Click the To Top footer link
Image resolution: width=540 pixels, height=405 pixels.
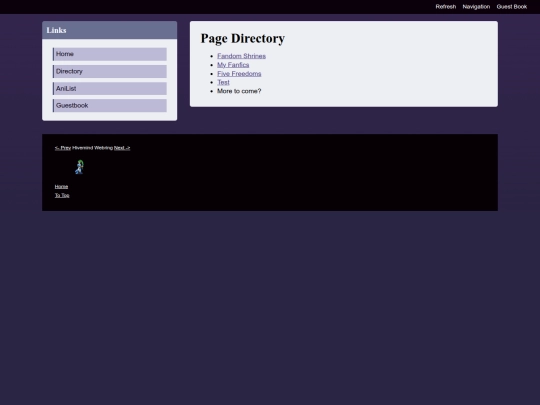pyautogui.click(x=62, y=195)
